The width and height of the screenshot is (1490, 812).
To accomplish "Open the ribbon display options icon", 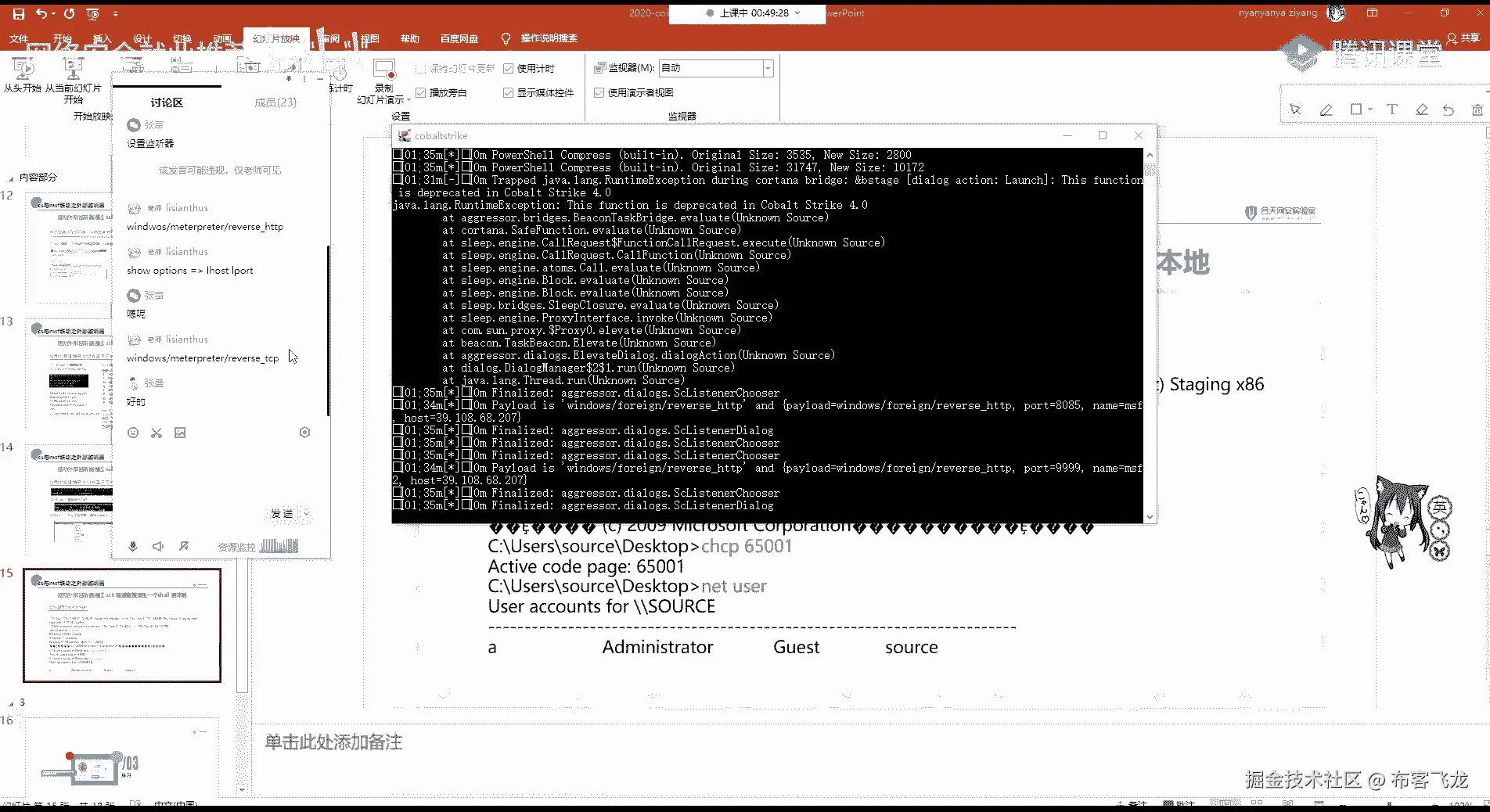I will pyautogui.click(x=1372, y=13).
